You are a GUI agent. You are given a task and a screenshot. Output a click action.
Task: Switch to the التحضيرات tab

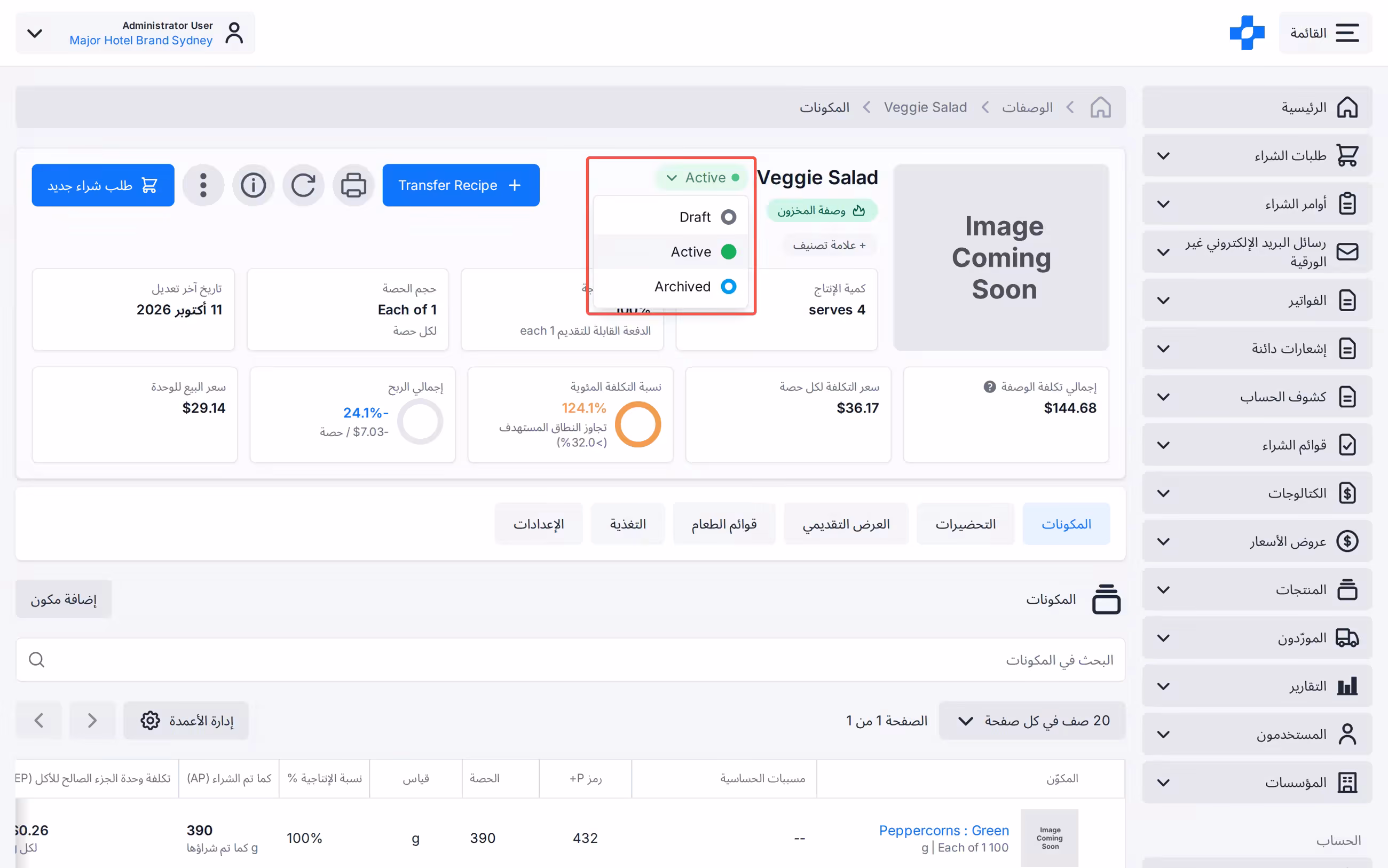pos(965,524)
